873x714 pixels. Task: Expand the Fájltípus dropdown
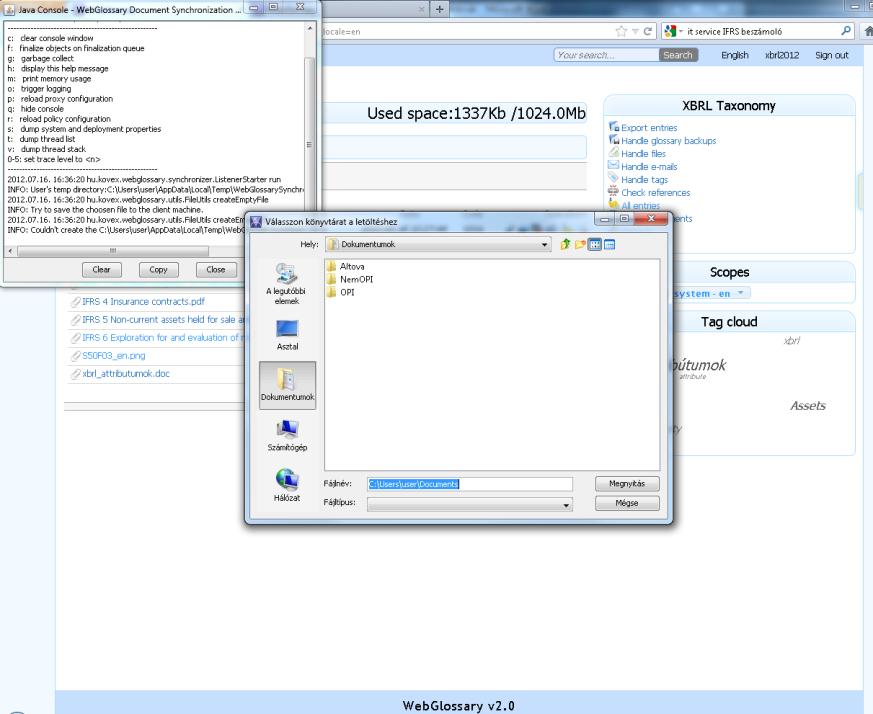[x=566, y=505]
